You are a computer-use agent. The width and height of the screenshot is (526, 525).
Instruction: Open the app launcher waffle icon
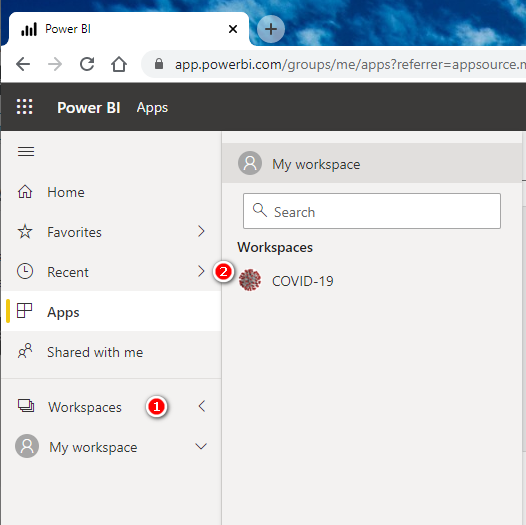coord(25,107)
